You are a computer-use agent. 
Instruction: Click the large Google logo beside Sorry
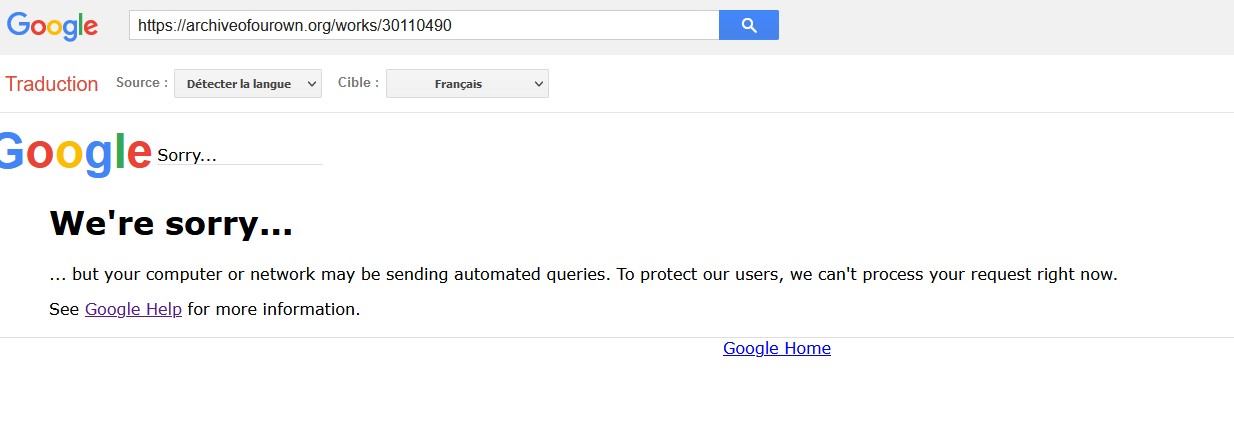(x=75, y=153)
